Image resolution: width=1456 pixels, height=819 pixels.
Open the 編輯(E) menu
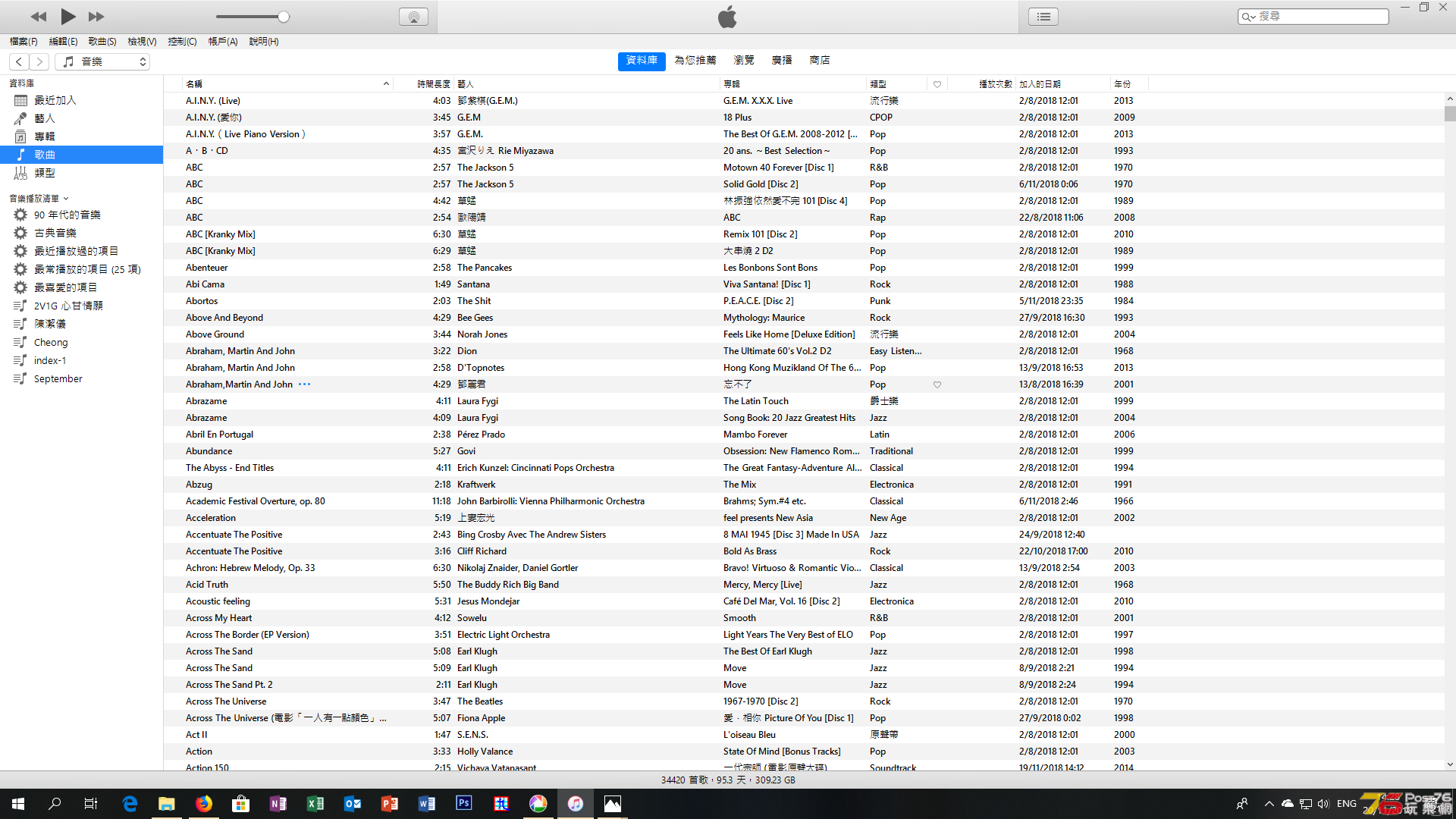(63, 42)
